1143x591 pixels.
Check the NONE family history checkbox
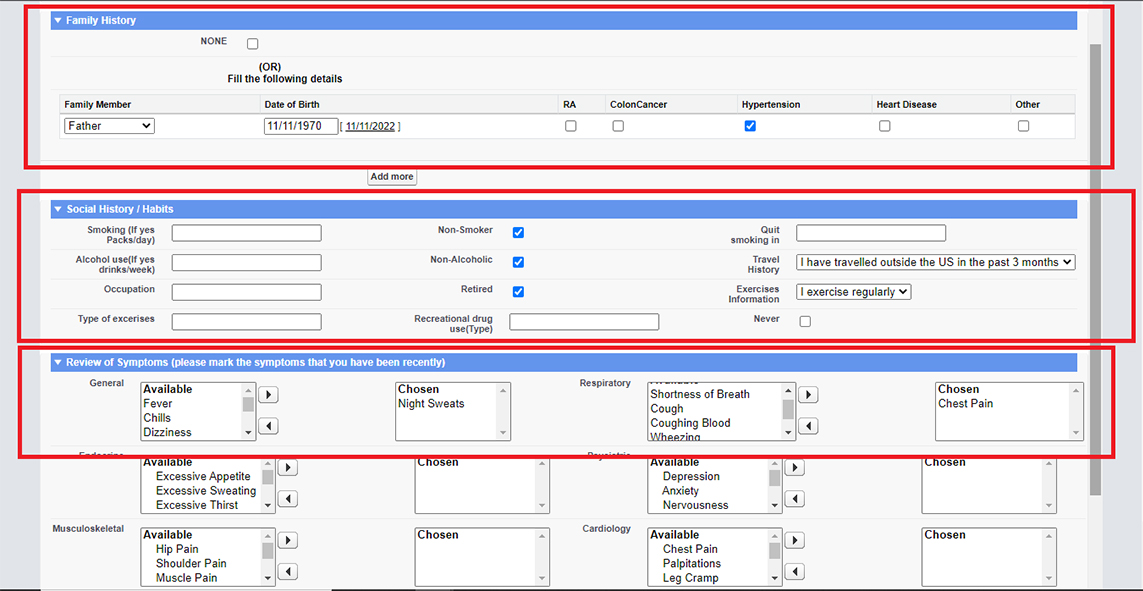point(252,44)
